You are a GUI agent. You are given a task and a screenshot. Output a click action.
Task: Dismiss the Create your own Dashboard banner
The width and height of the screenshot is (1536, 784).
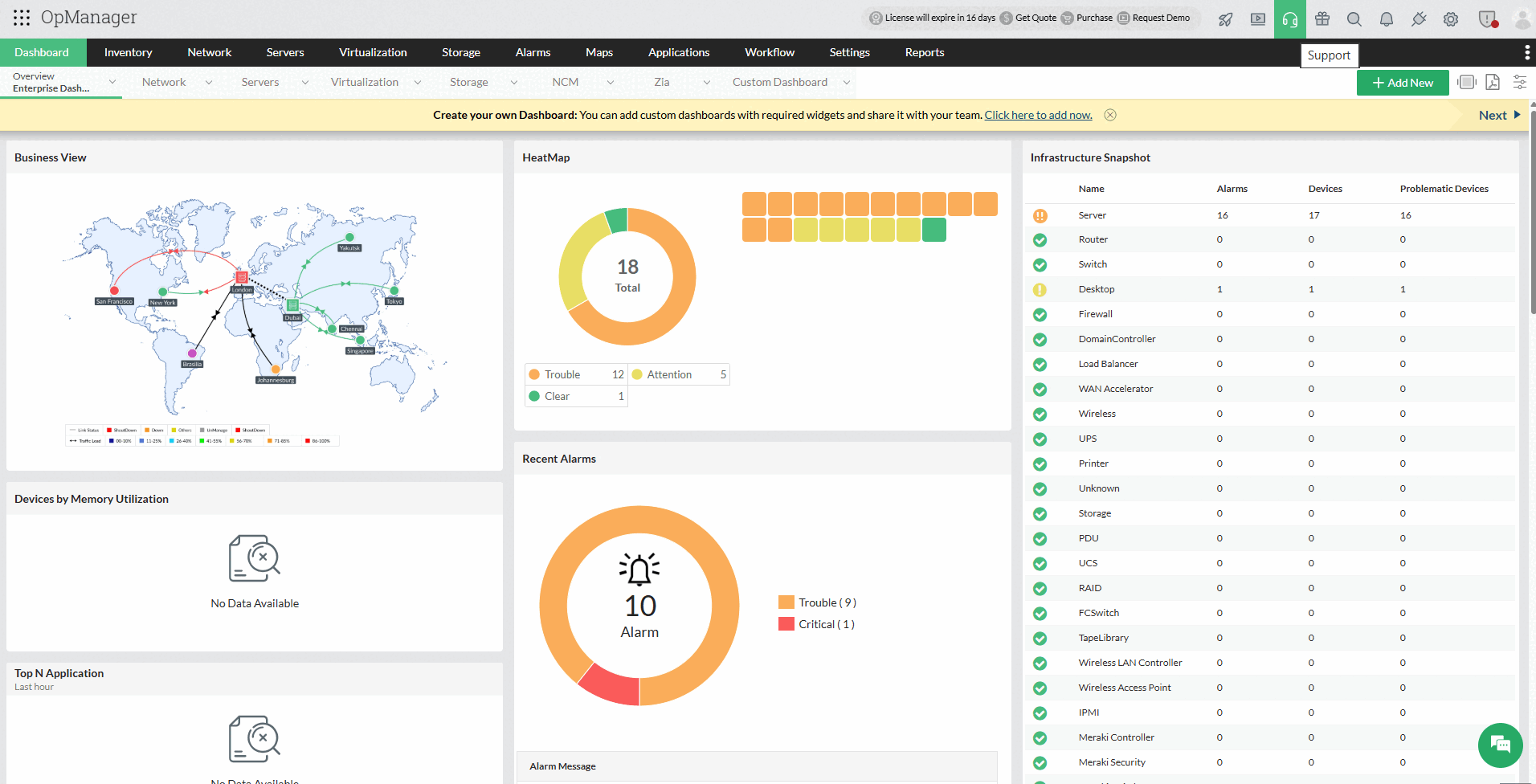(x=1109, y=115)
